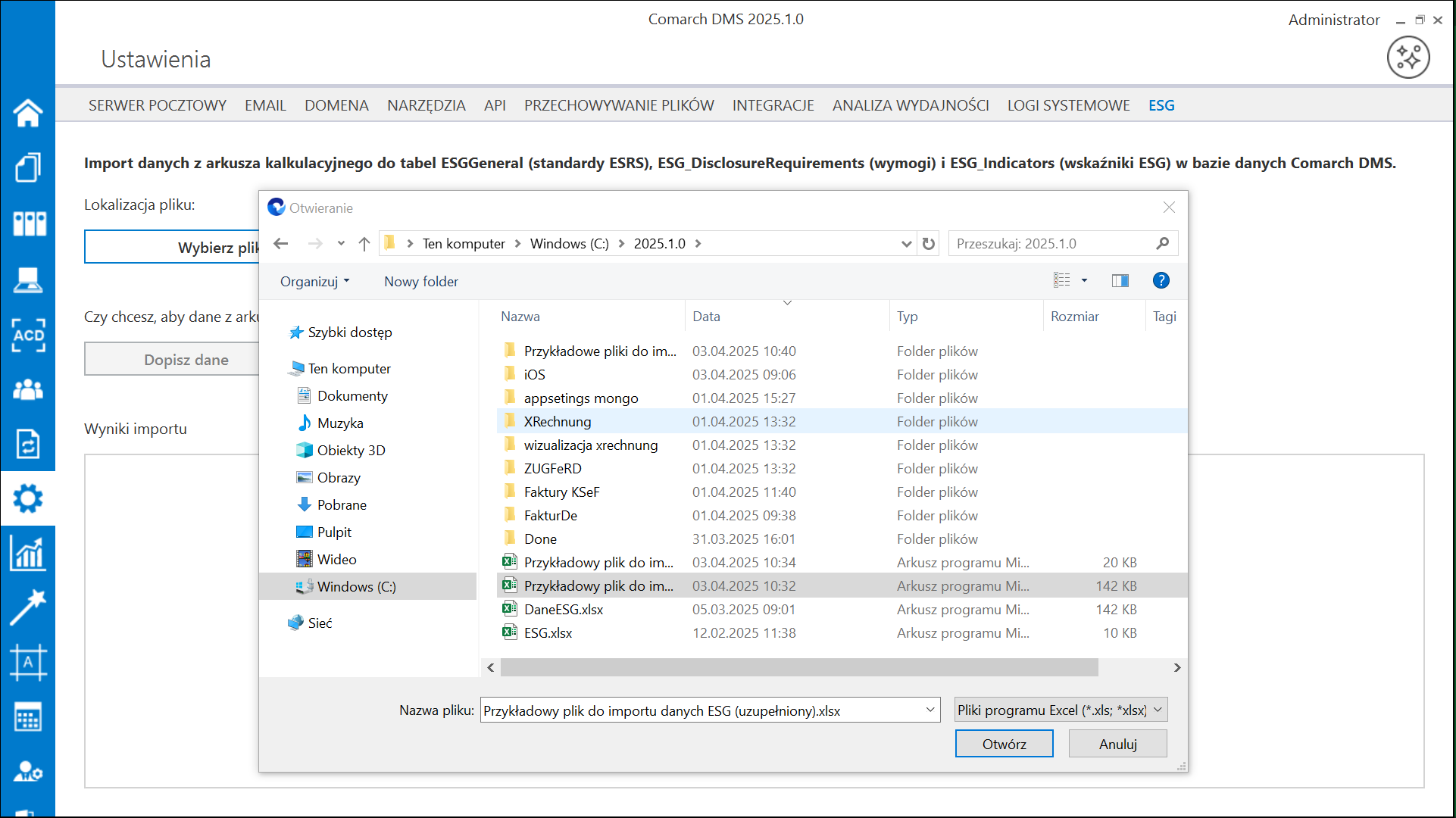The image size is (1456, 818).
Task: Click the AI sparkle assistant icon
Action: [x=1408, y=57]
